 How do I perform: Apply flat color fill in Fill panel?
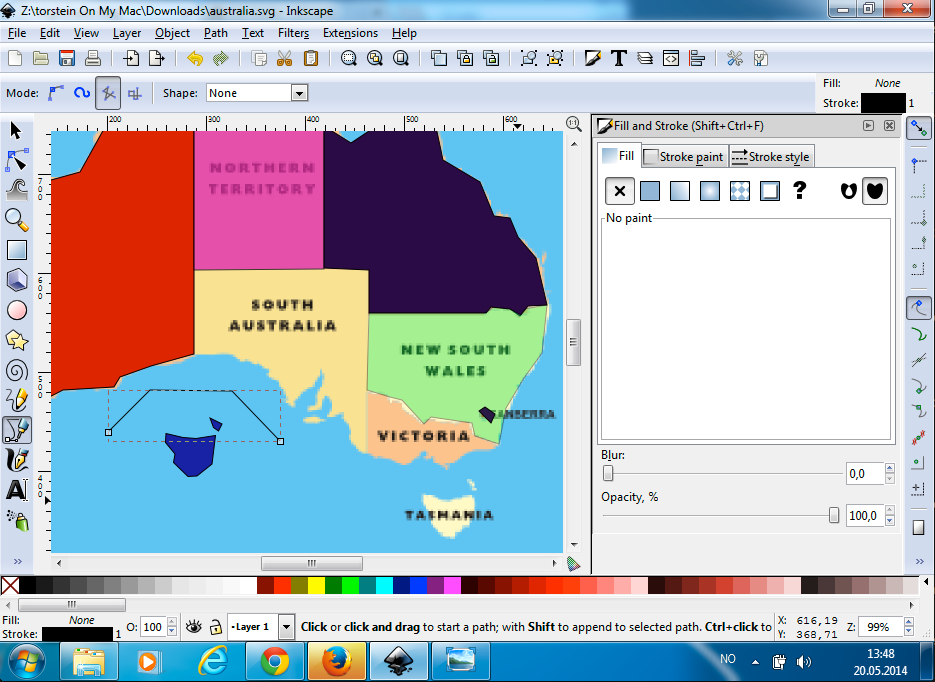(650, 190)
